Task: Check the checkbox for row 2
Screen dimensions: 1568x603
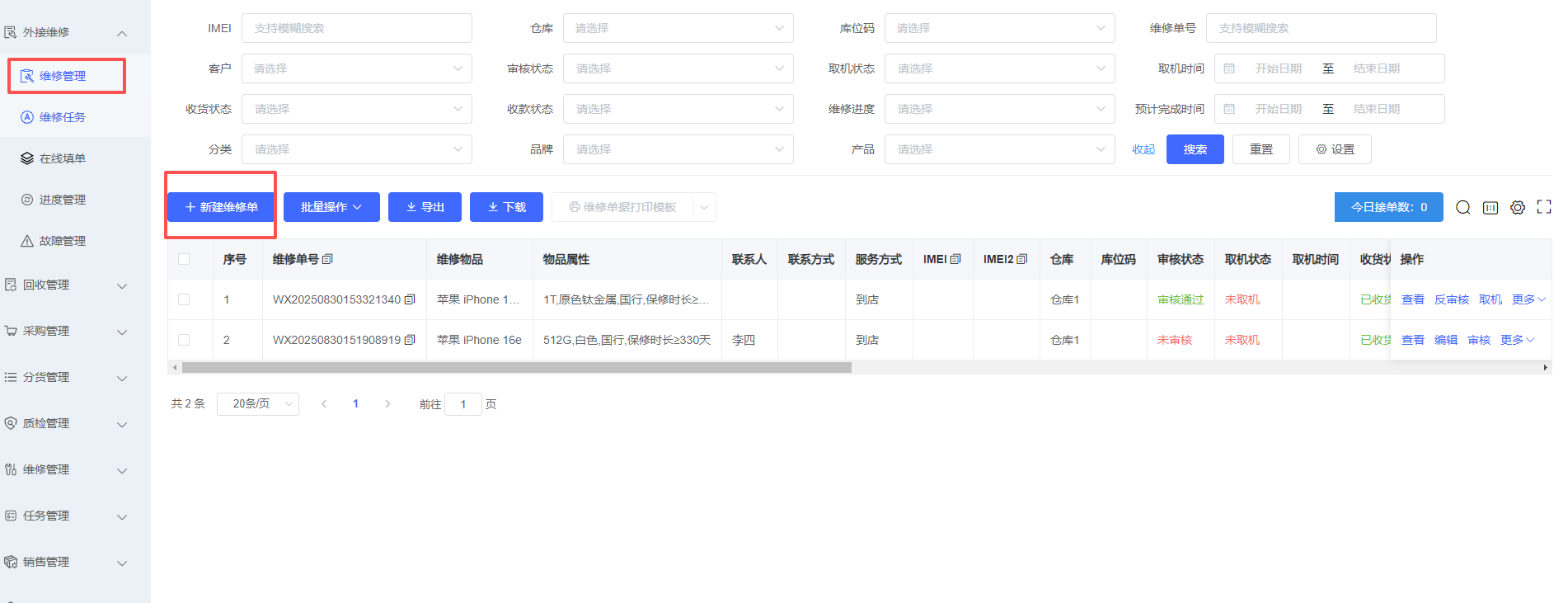Action: [184, 340]
